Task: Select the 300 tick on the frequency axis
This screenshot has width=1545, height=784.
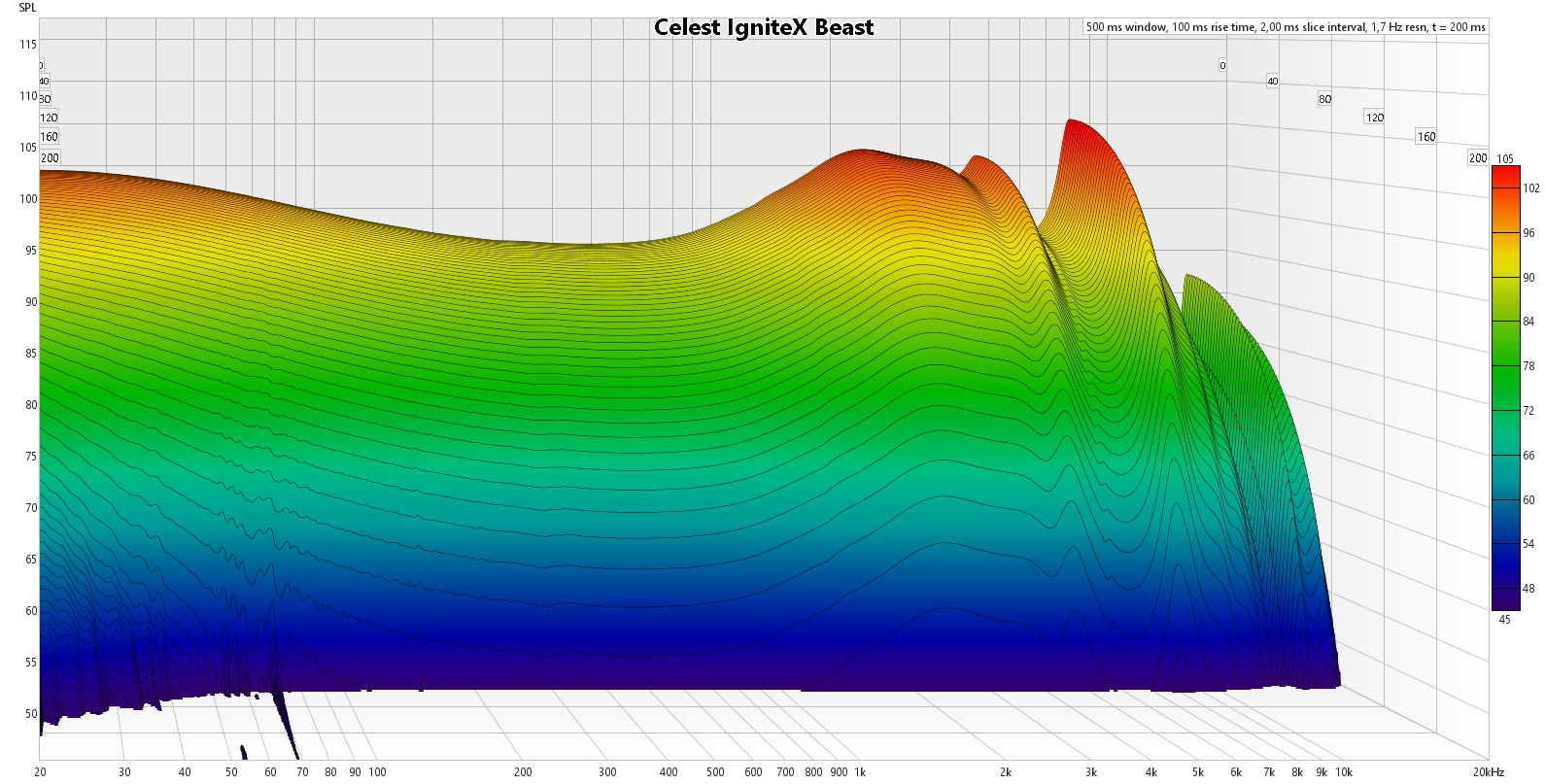Action: click(x=607, y=772)
